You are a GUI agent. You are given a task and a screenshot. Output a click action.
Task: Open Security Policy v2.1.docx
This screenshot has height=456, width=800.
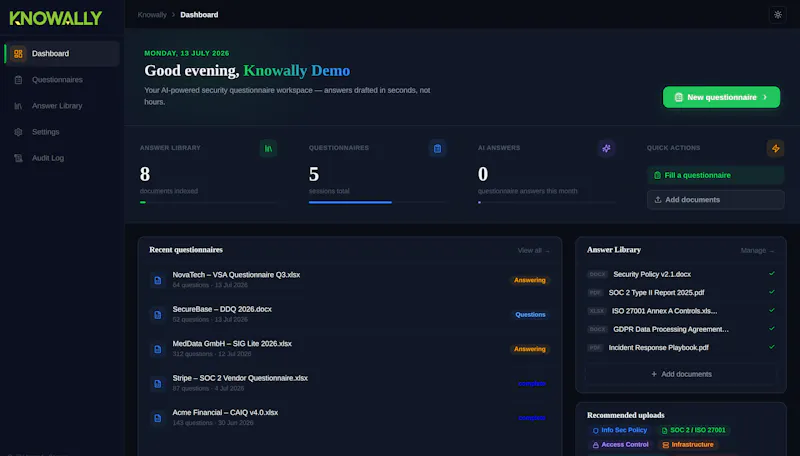coord(681,274)
